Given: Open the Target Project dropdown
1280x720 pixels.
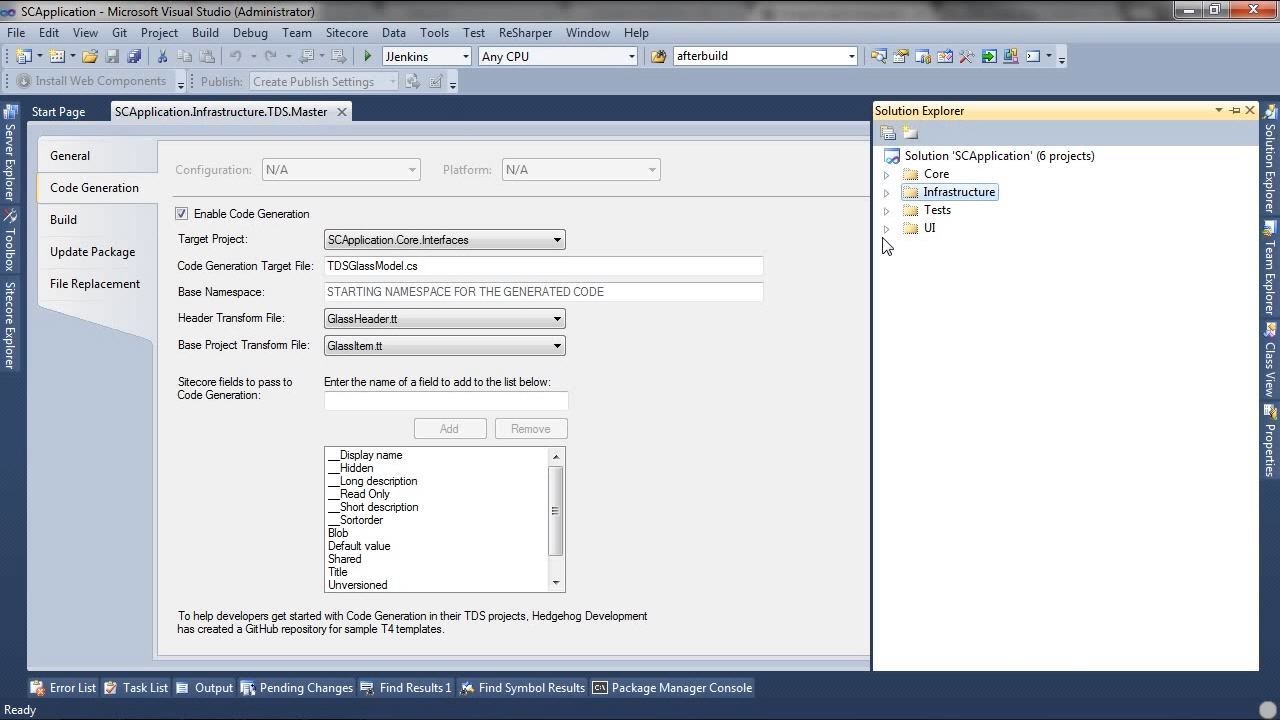Looking at the screenshot, I should pos(445,240).
